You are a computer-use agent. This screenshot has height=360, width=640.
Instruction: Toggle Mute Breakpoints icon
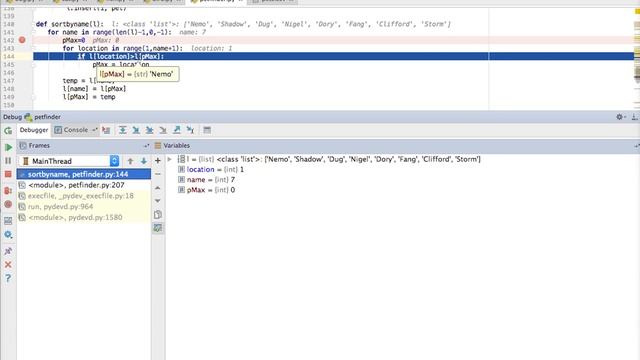tap(8, 204)
